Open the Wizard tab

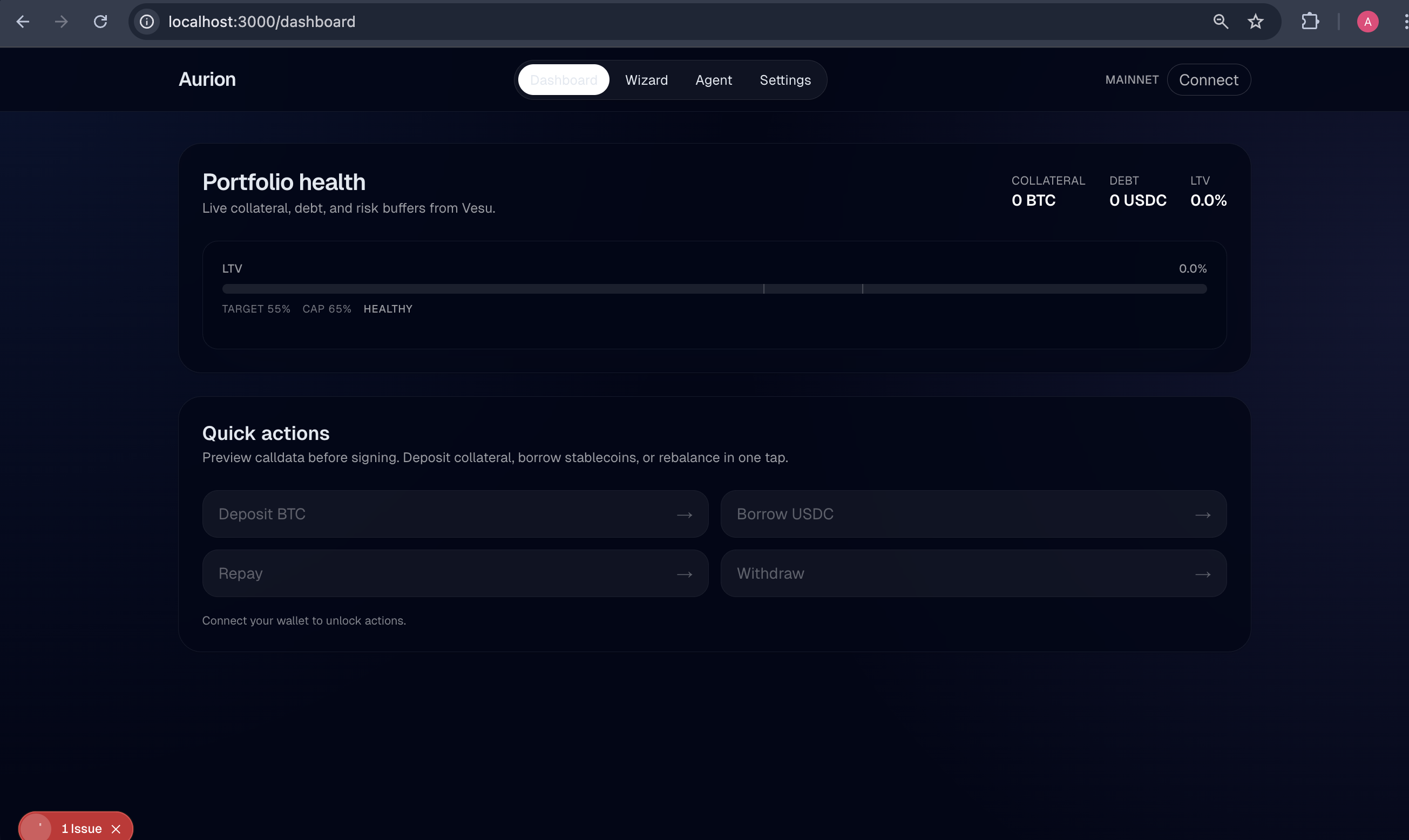(x=646, y=80)
